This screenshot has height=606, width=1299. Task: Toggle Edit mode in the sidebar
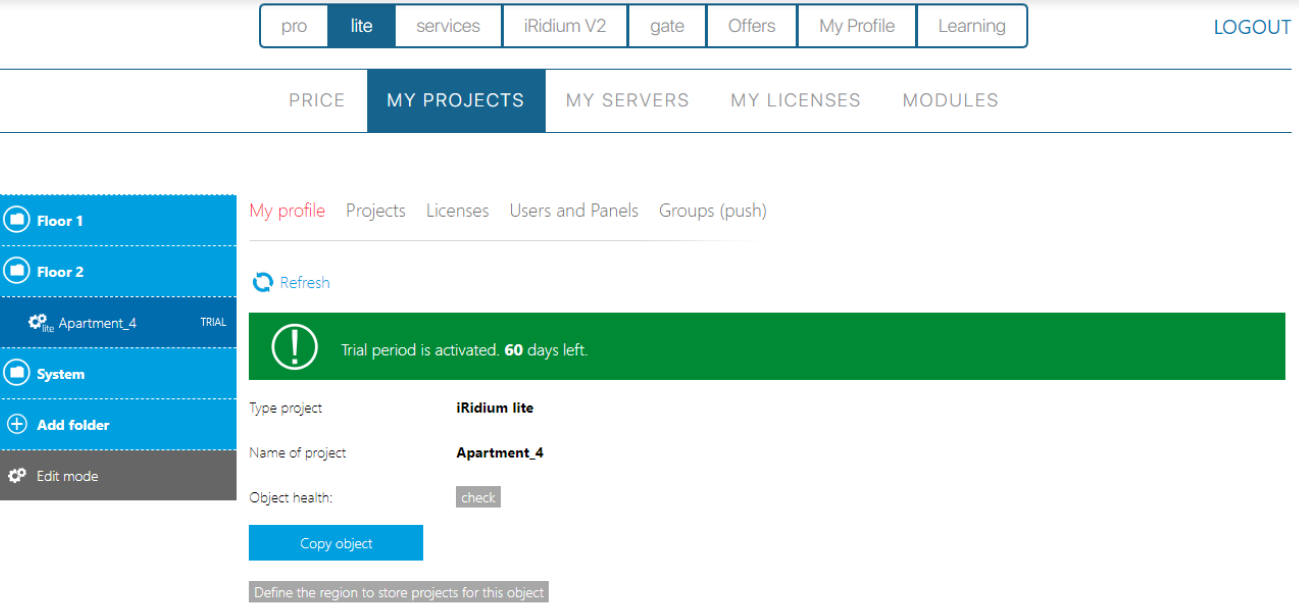(x=67, y=476)
